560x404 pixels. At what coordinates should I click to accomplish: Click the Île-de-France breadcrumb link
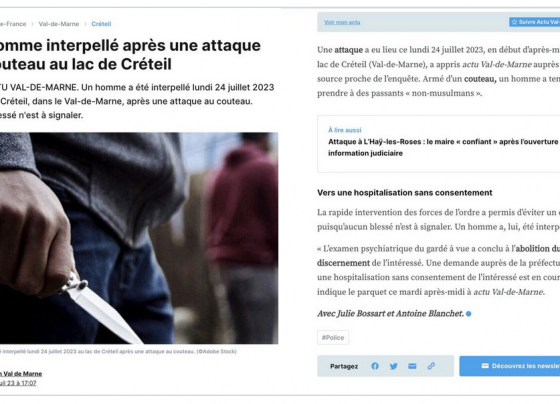click(x=13, y=24)
